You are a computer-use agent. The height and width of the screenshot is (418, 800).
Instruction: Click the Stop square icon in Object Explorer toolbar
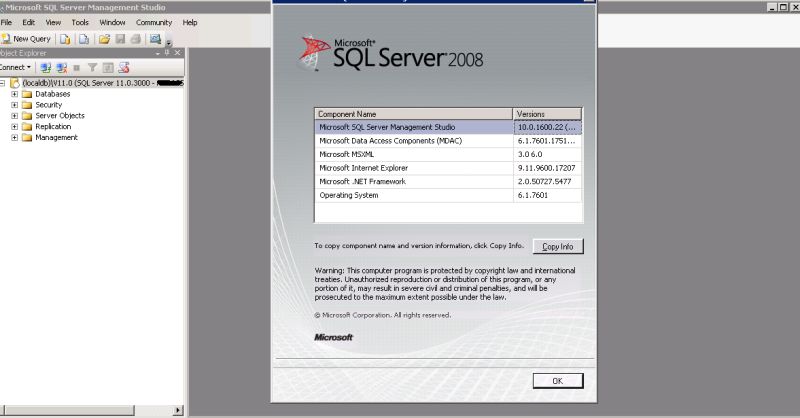[x=77, y=67]
